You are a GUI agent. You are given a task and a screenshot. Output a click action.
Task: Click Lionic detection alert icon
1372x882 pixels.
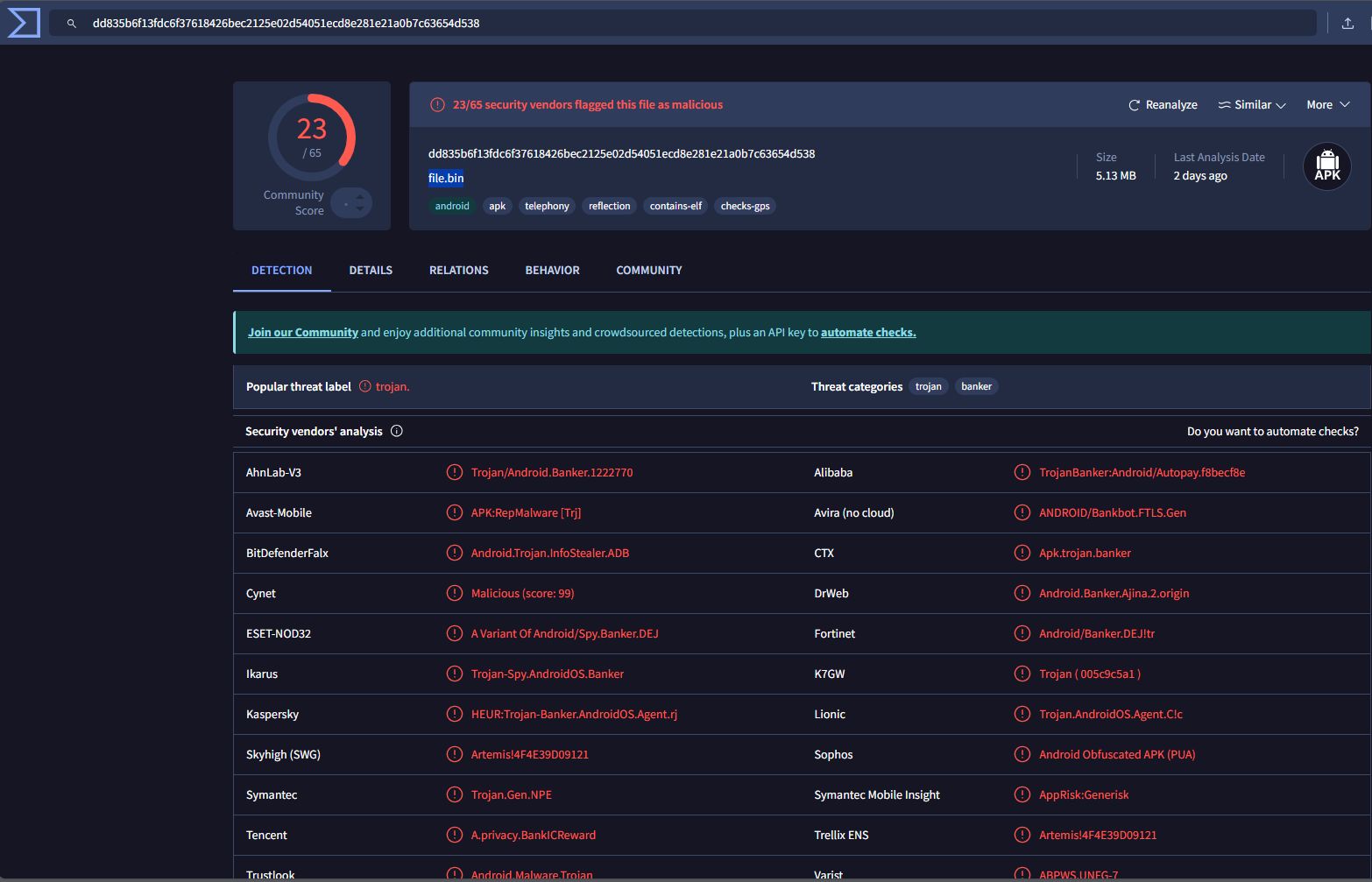coord(1022,714)
